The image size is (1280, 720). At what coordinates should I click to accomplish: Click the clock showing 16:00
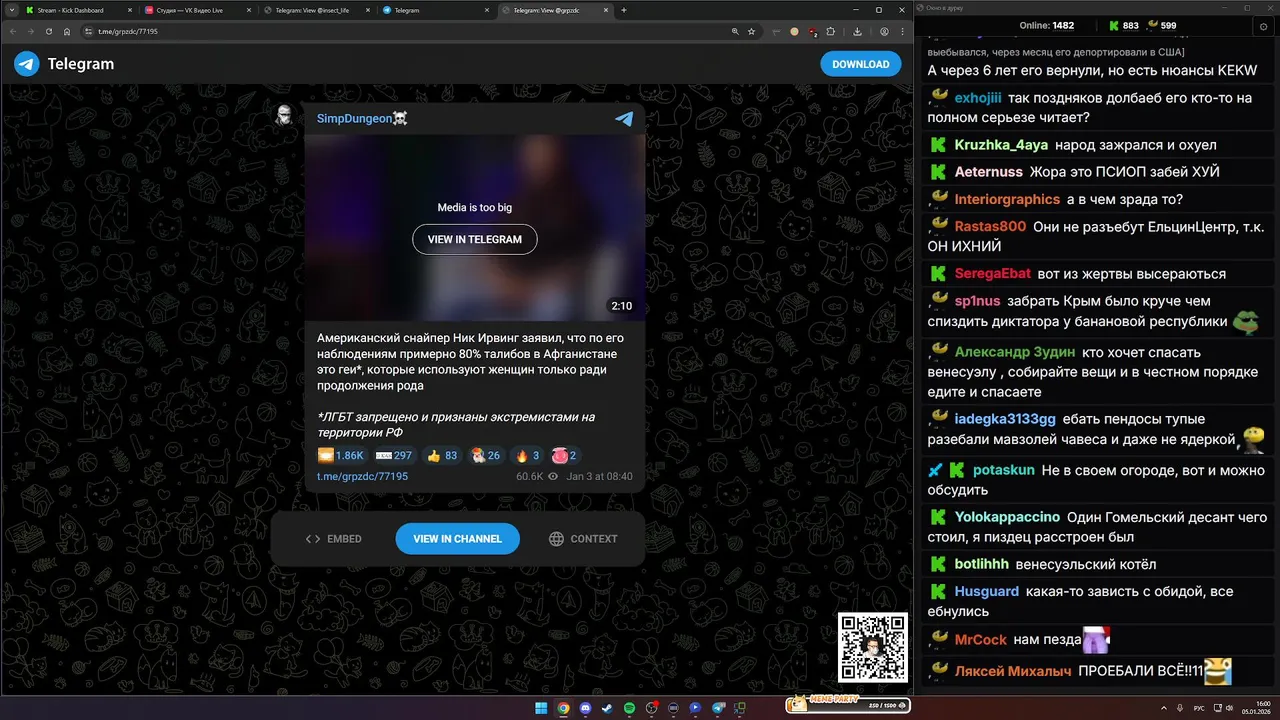tap(1262, 703)
